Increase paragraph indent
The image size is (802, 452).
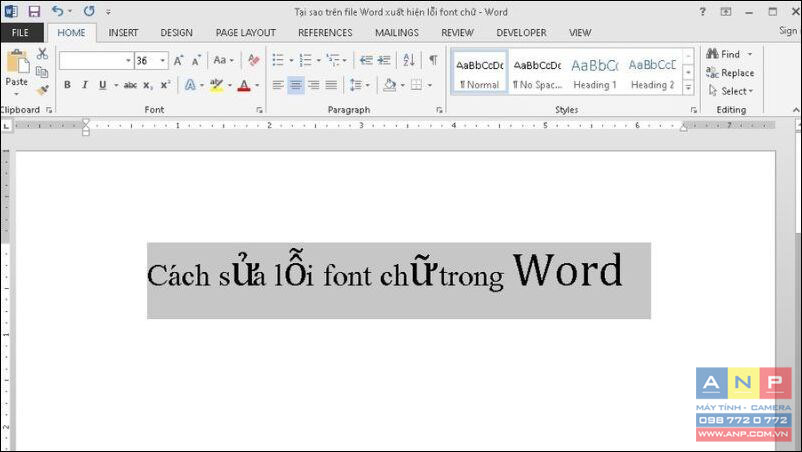[x=384, y=60]
